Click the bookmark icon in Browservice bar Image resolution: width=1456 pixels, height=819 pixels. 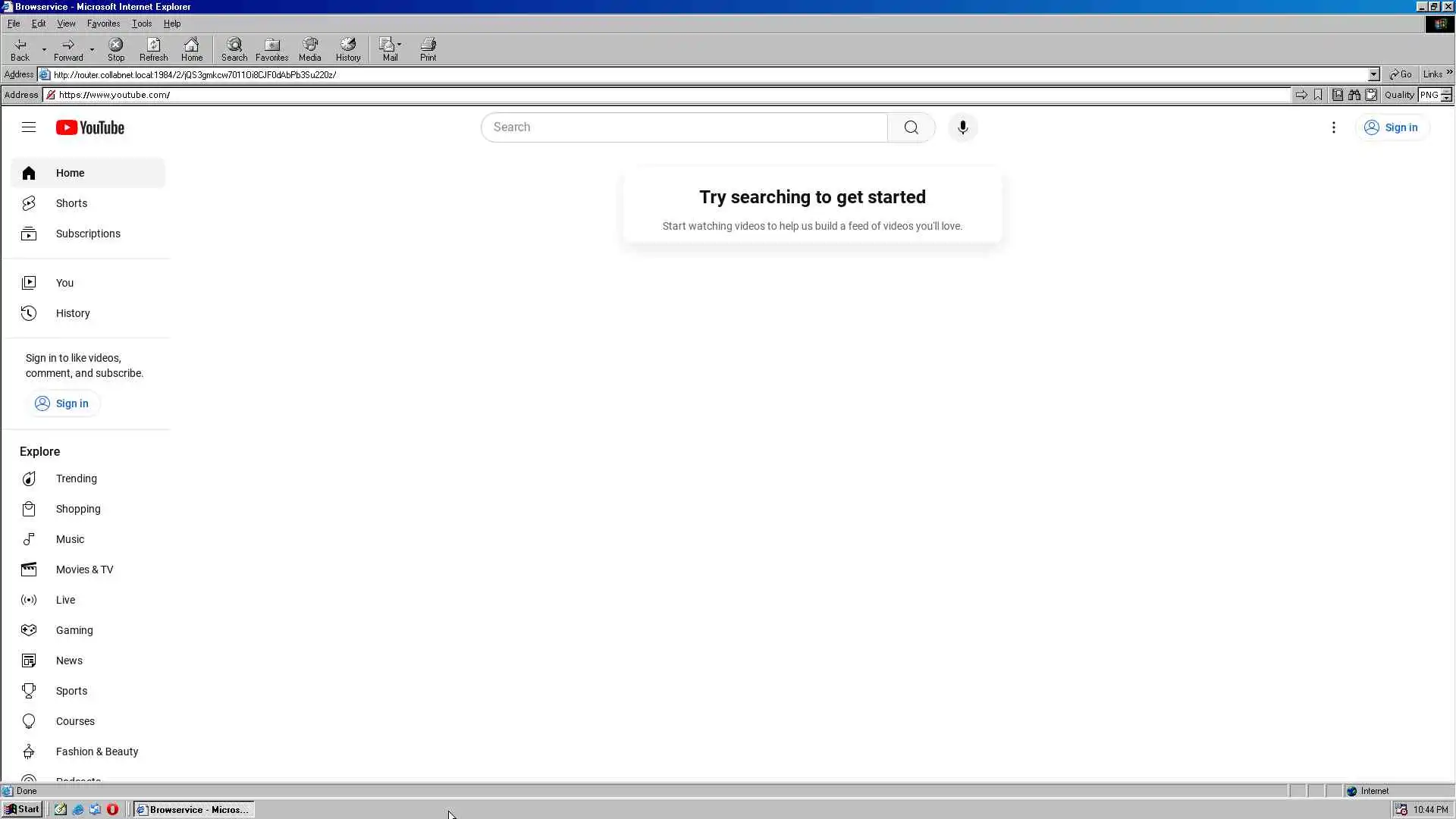(x=1318, y=95)
